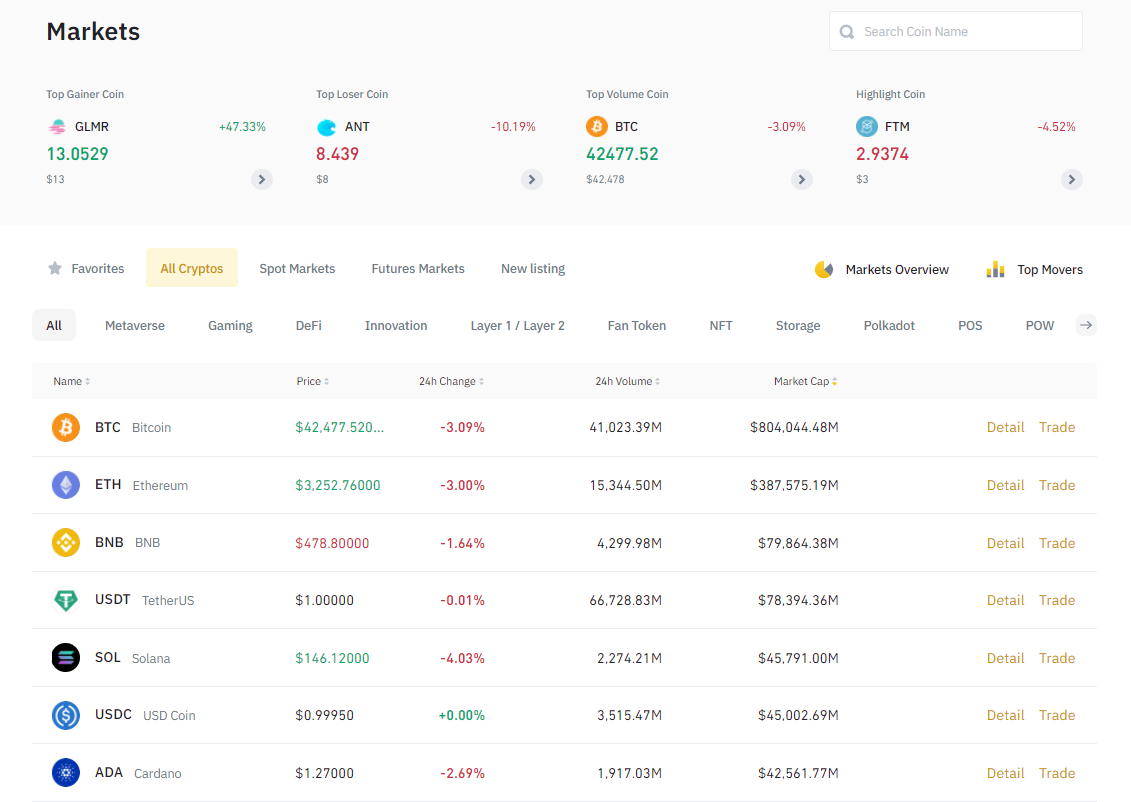Click the Solana logo in the table
Viewport: 1131px width, 802px height.
(x=66, y=658)
